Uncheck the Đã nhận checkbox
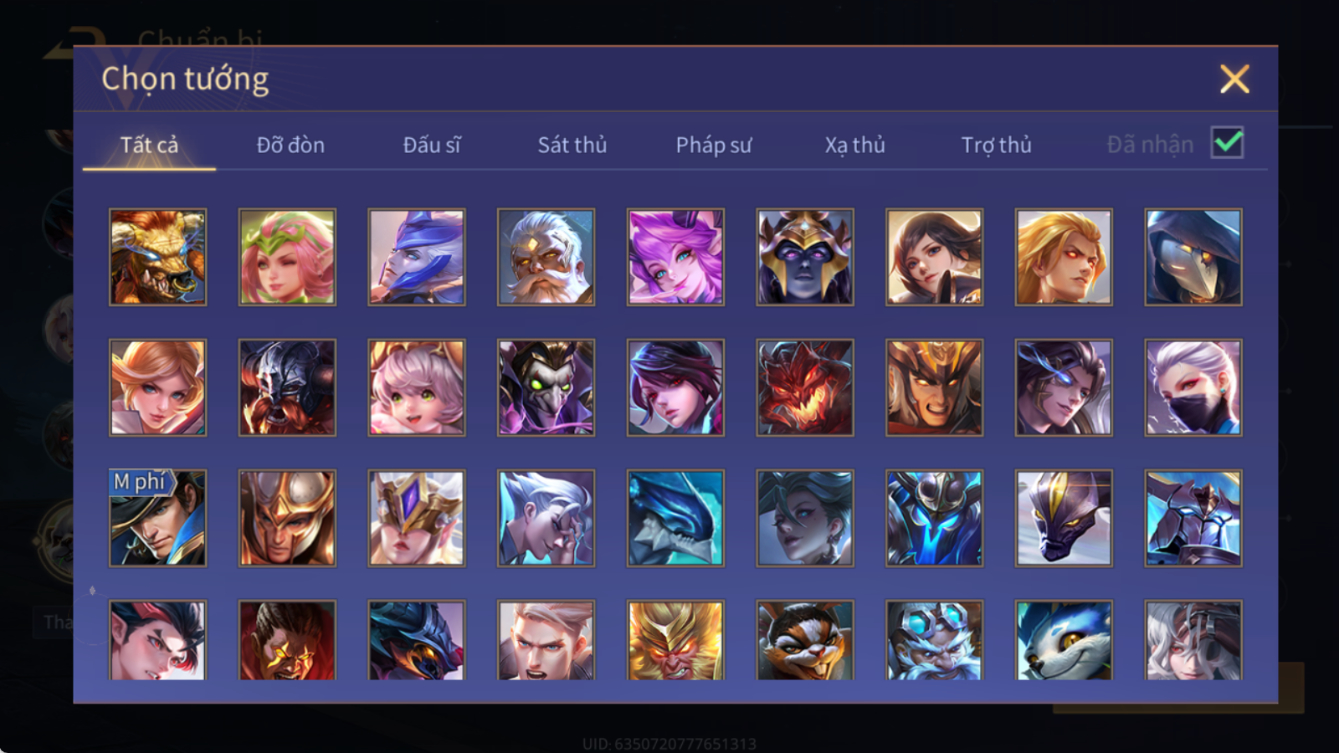The height and width of the screenshot is (753, 1339). (x=1227, y=143)
